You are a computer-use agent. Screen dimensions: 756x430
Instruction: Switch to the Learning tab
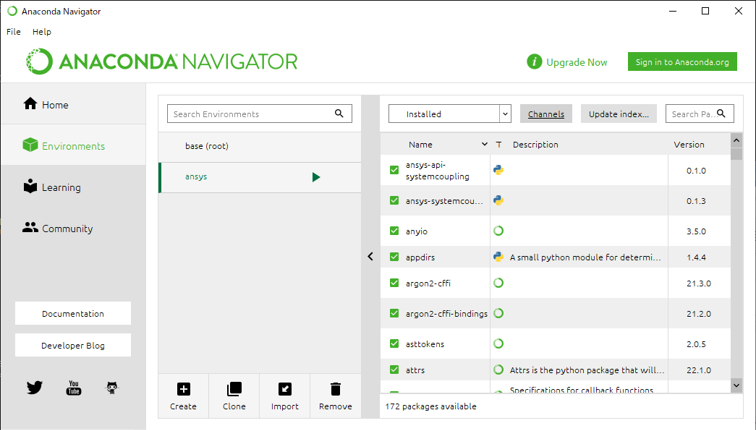60,187
